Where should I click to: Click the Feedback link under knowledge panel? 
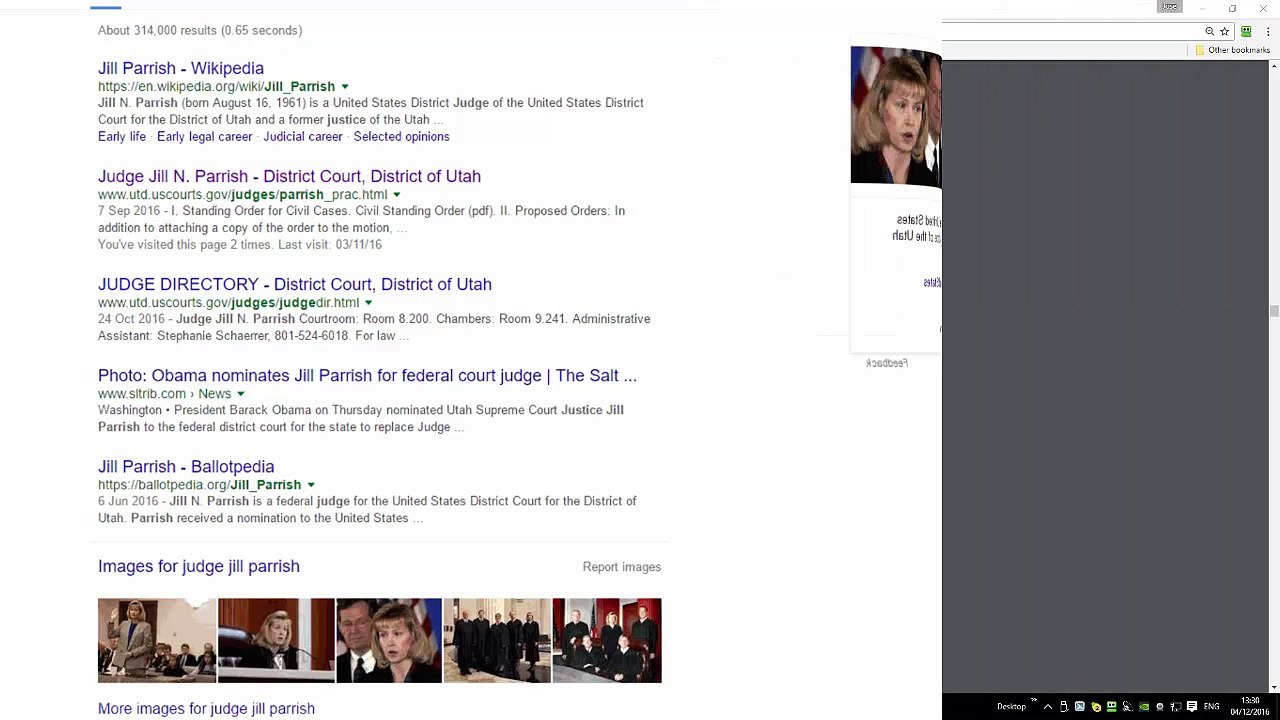point(887,363)
